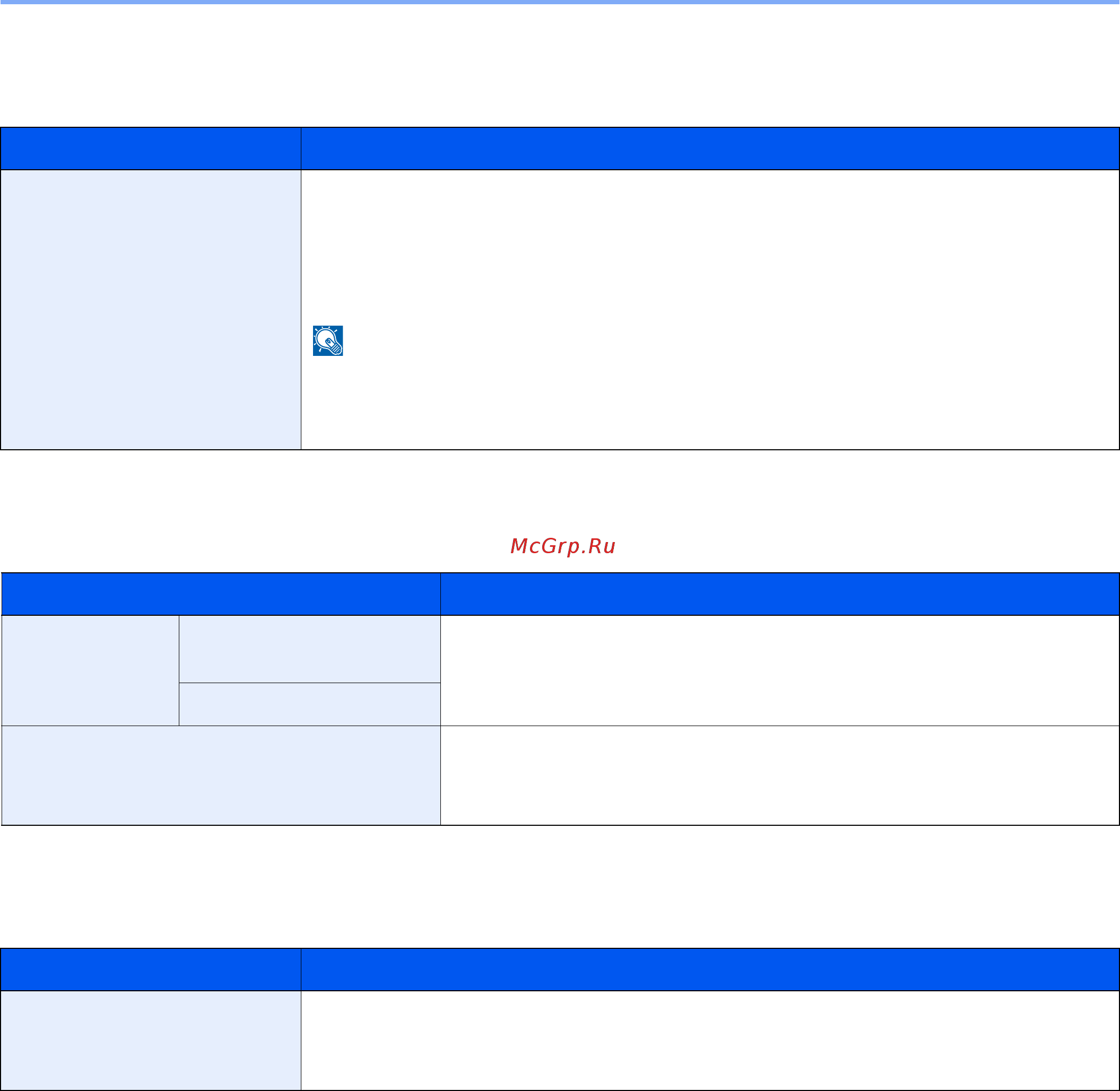
Task: Click second table's white bottom-row description cell
Action: (779, 775)
